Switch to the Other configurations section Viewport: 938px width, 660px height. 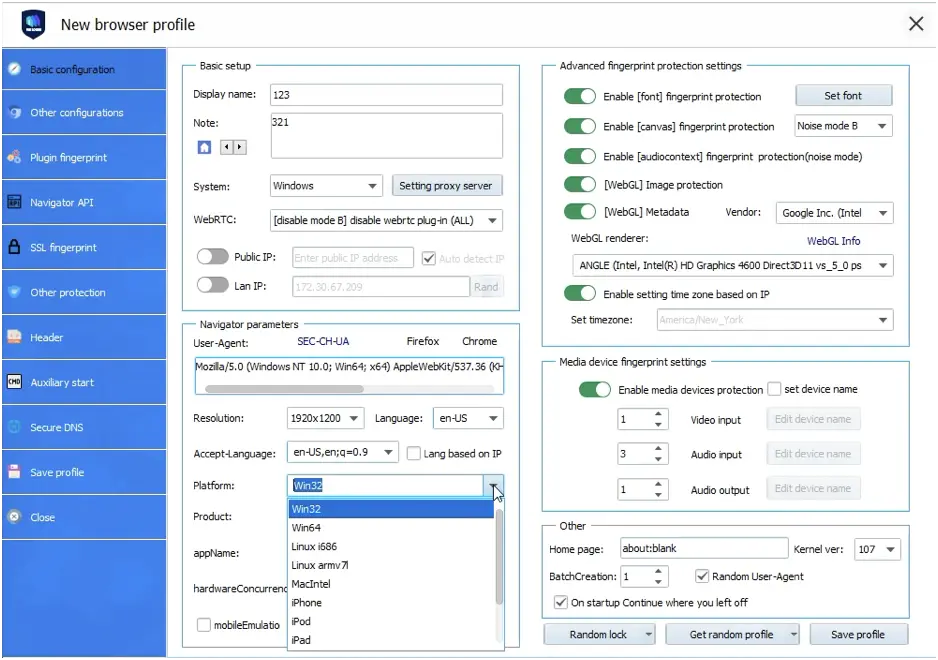[x=83, y=112]
